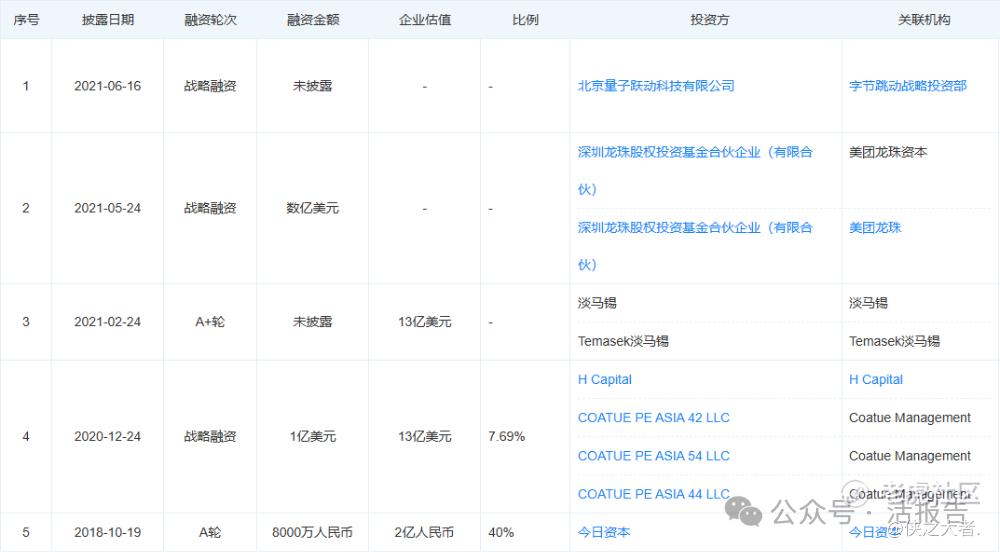This screenshot has width=1000, height=552.
Task: Open the 深圳龙珠股权投资基金 link beside 美团龙珠 link
Action: 695,246
